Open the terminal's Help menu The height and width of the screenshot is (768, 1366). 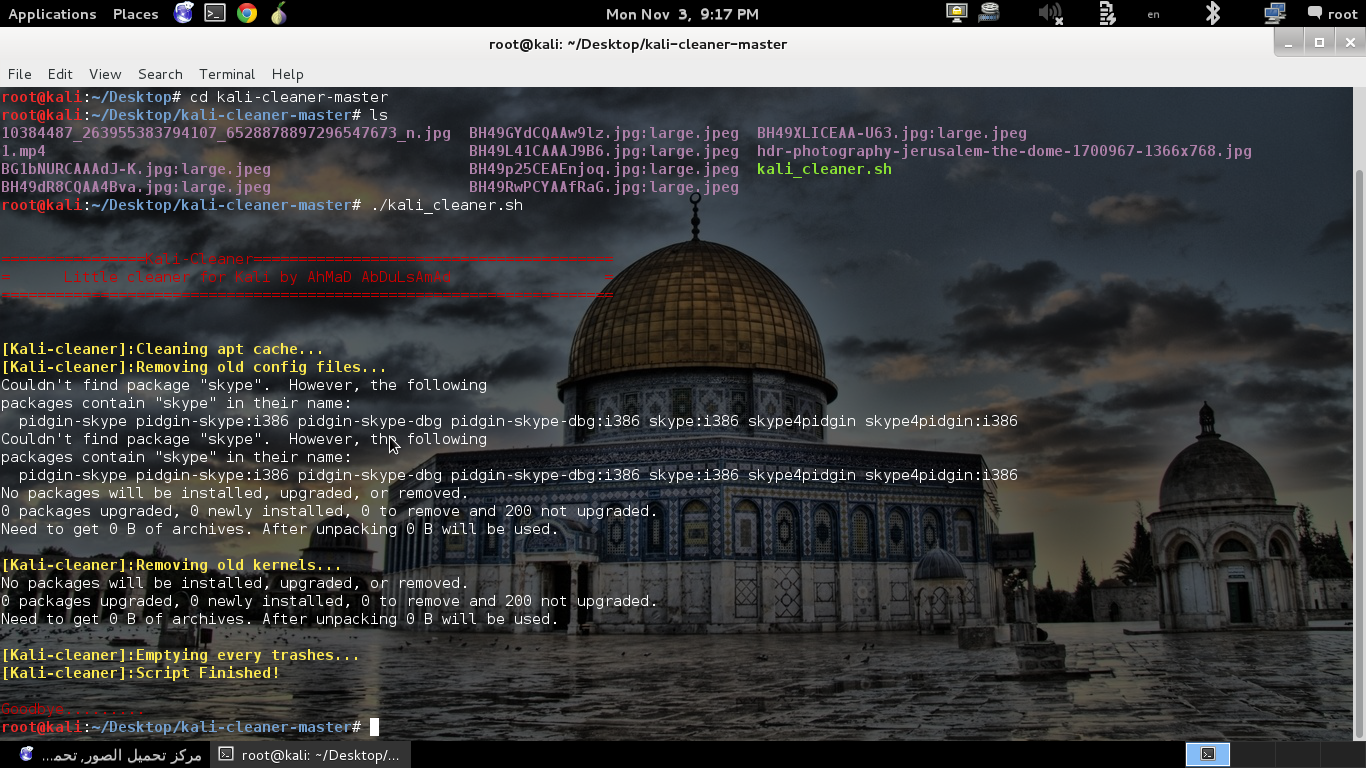[x=287, y=74]
